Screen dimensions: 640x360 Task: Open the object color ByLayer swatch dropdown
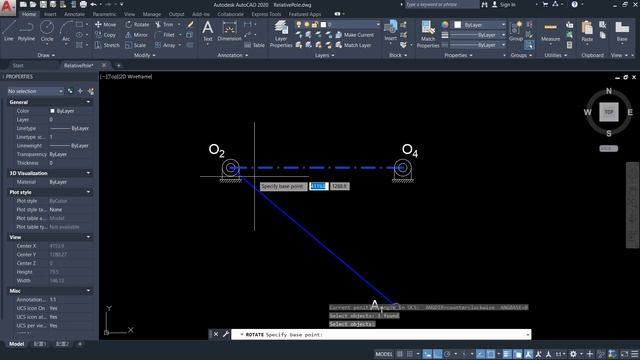(x=480, y=25)
